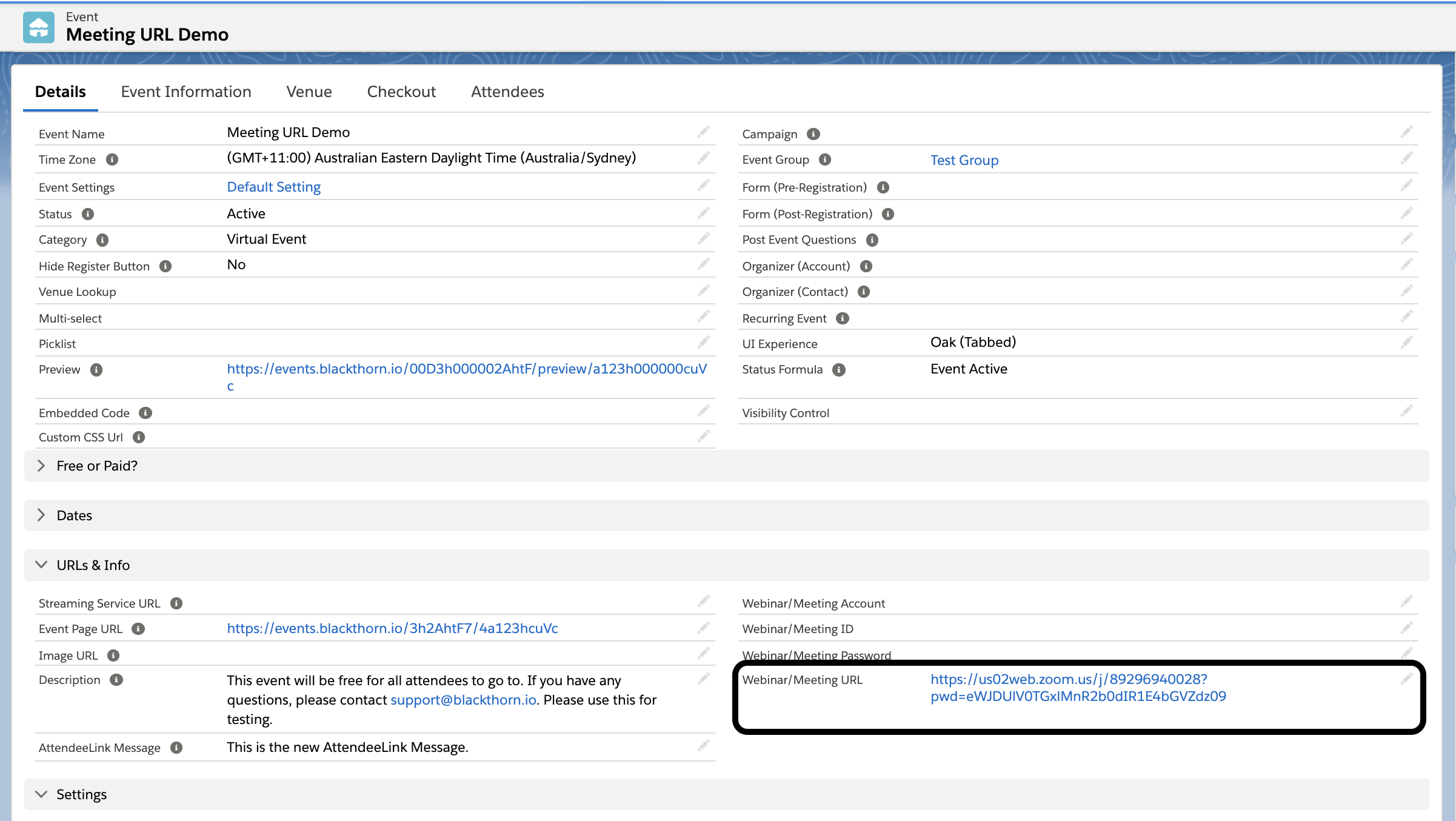The width and height of the screenshot is (1456, 821).
Task: Click the Embedded Code info icon
Action: (145, 413)
